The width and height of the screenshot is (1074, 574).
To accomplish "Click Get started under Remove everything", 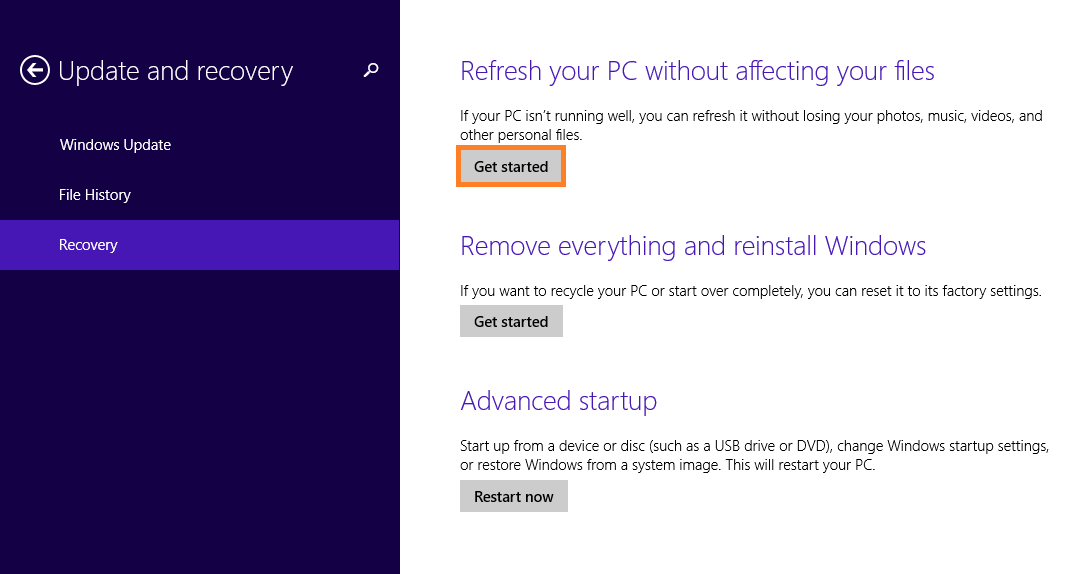I will (x=511, y=321).
